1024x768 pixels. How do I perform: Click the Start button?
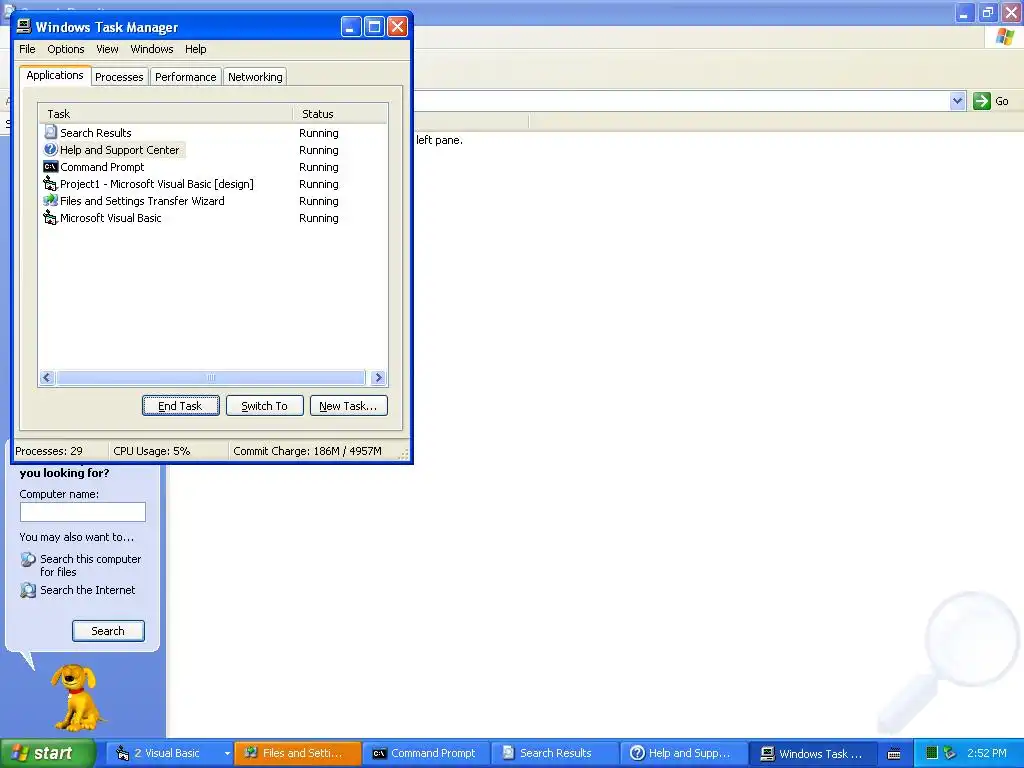[x=48, y=753]
